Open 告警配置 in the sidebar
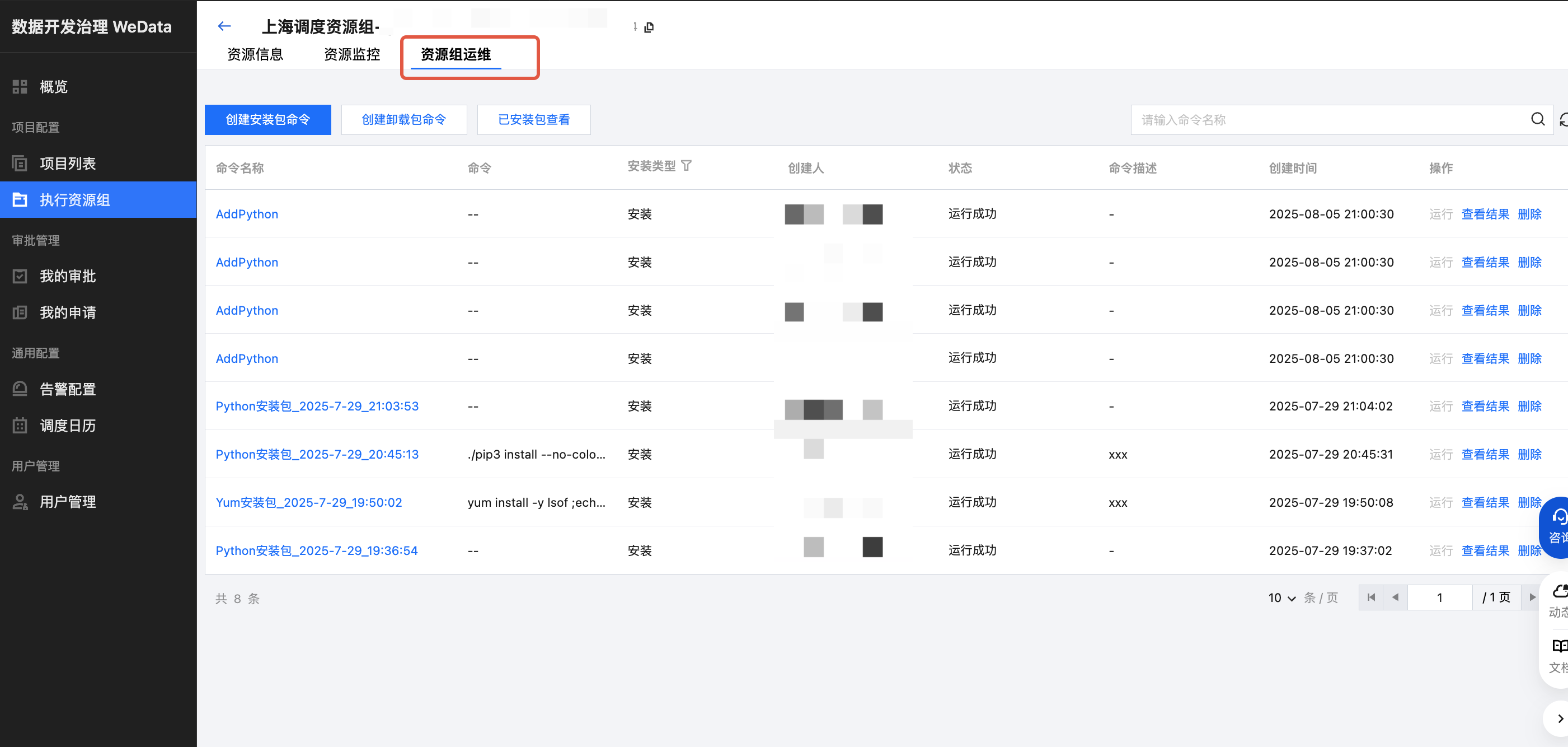Image resolution: width=1568 pixels, height=747 pixels. tap(68, 389)
